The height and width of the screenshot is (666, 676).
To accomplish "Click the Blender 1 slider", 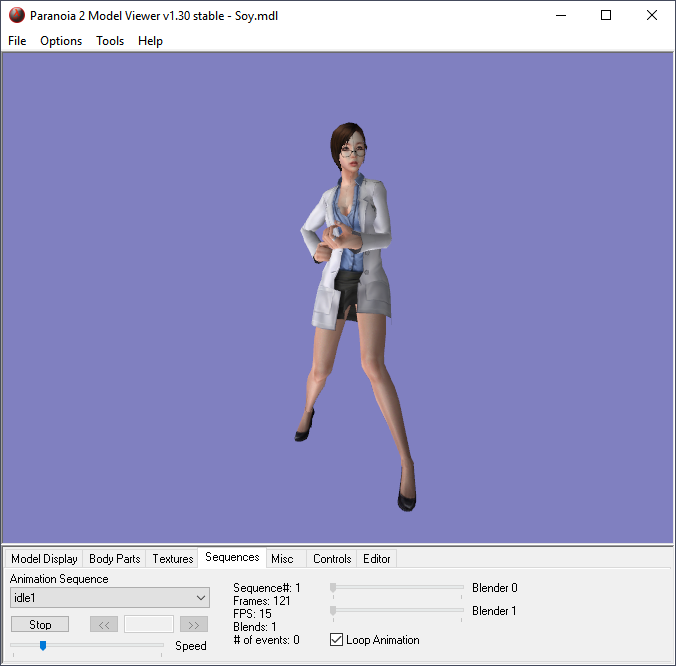I will tap(397, 610).
